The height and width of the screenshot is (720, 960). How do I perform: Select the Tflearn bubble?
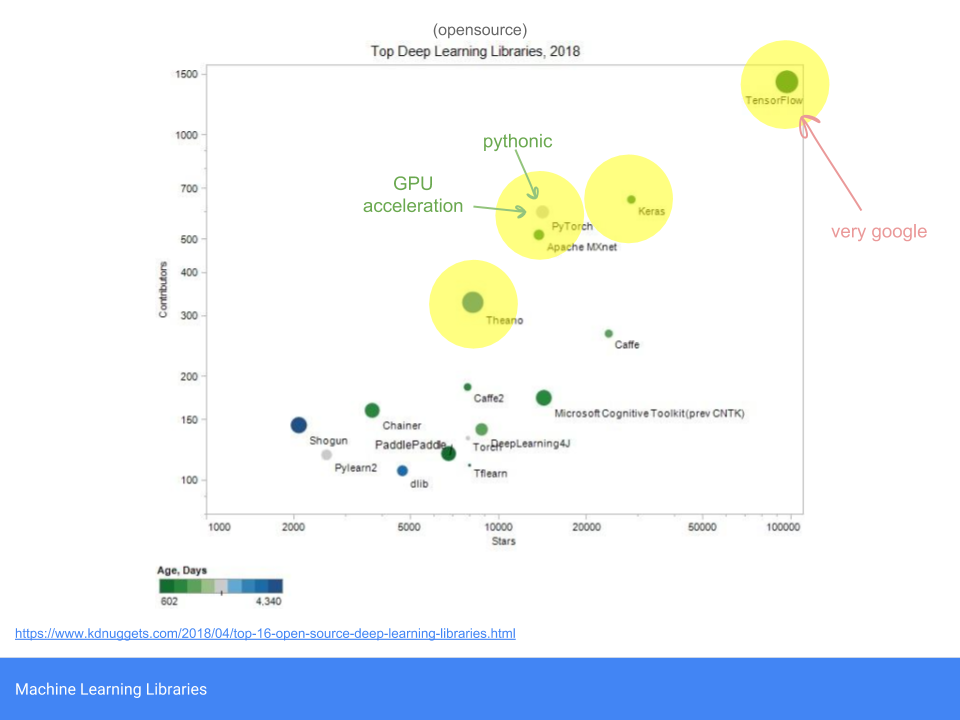469,465
